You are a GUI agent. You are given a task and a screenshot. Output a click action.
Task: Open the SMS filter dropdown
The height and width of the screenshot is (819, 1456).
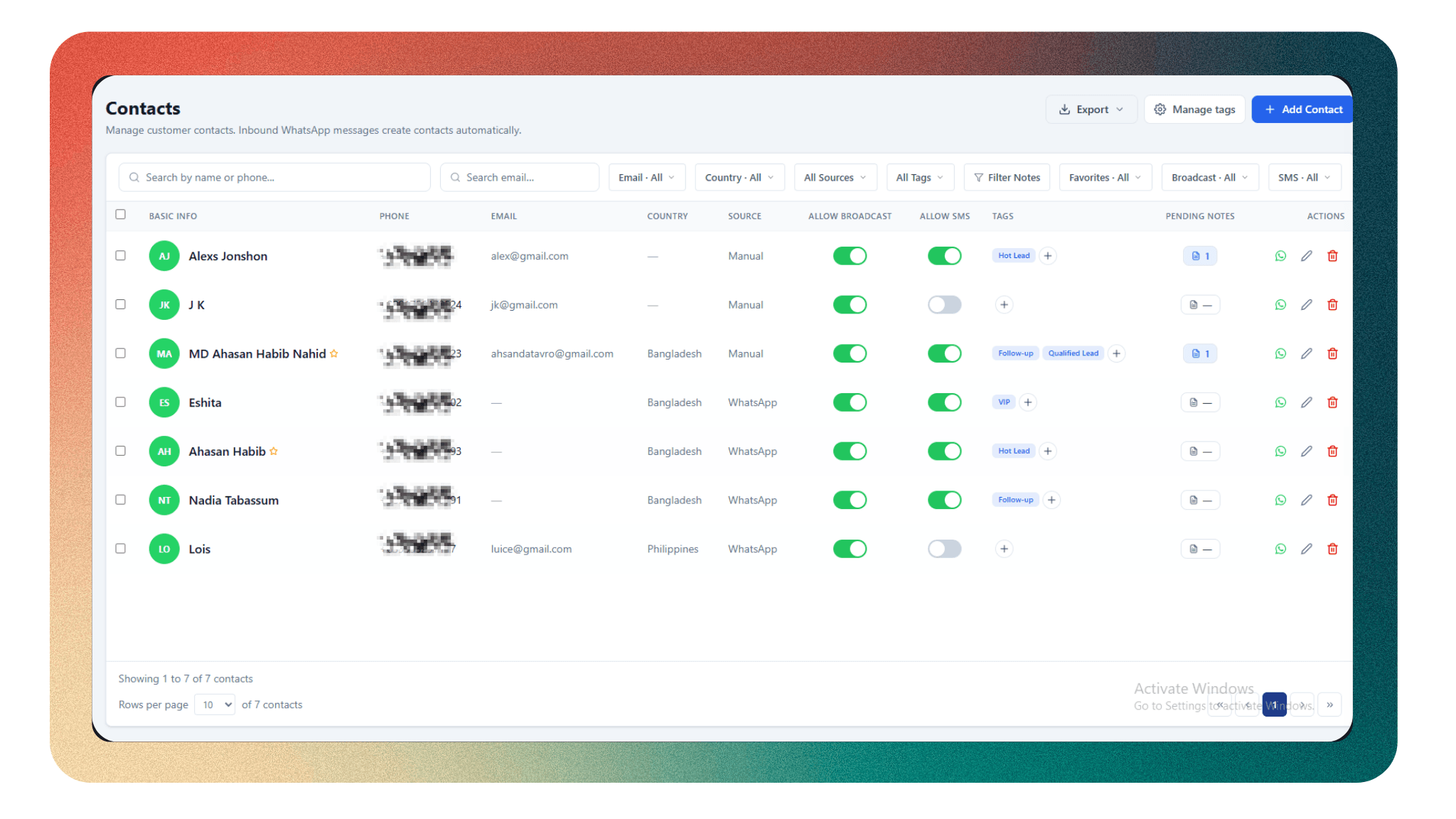pyautogui.click(x=1305, y=178)
